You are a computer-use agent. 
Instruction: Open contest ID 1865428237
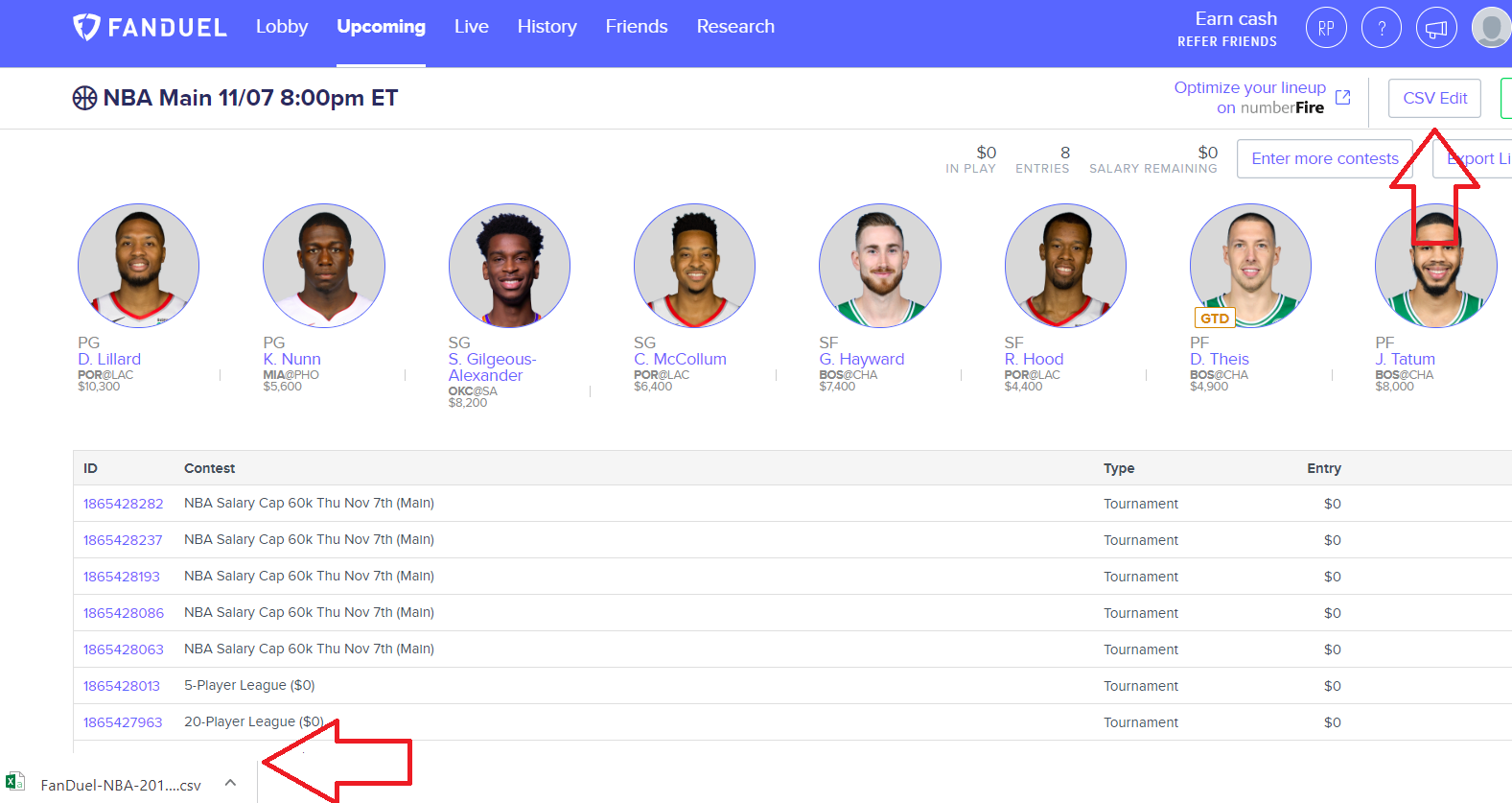point(123,540)
